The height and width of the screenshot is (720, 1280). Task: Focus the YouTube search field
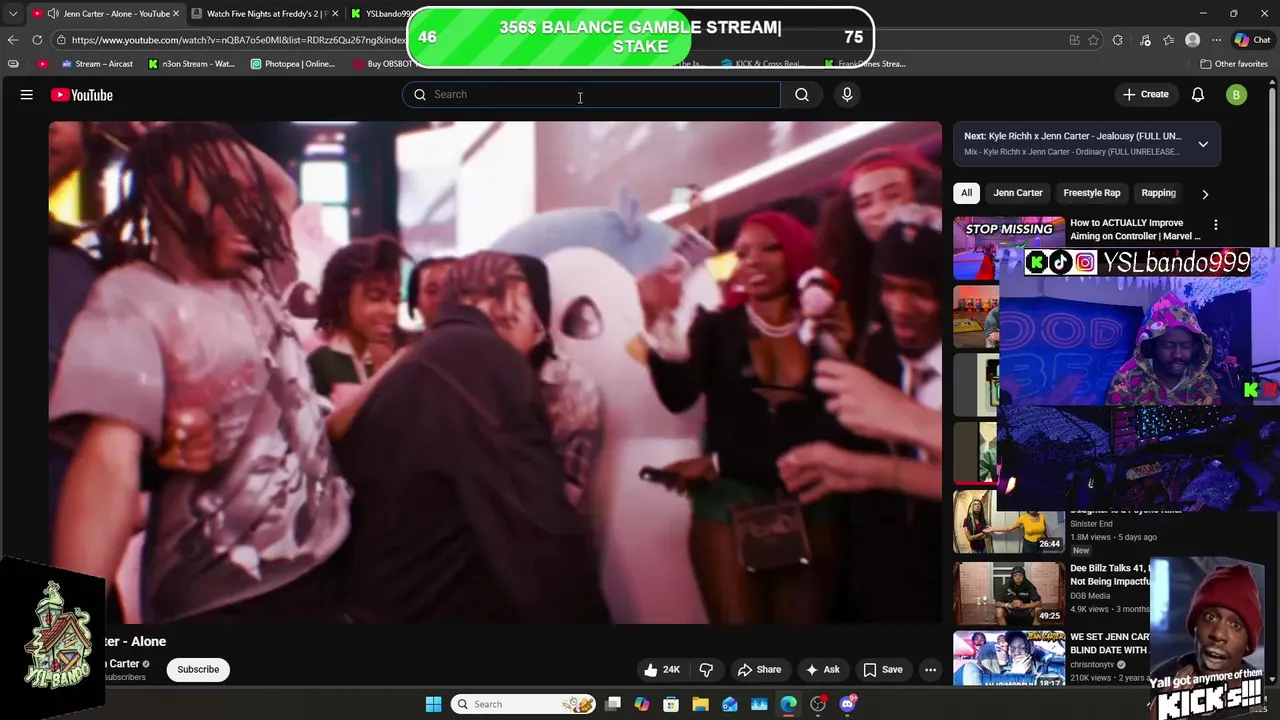pos(592,95)
